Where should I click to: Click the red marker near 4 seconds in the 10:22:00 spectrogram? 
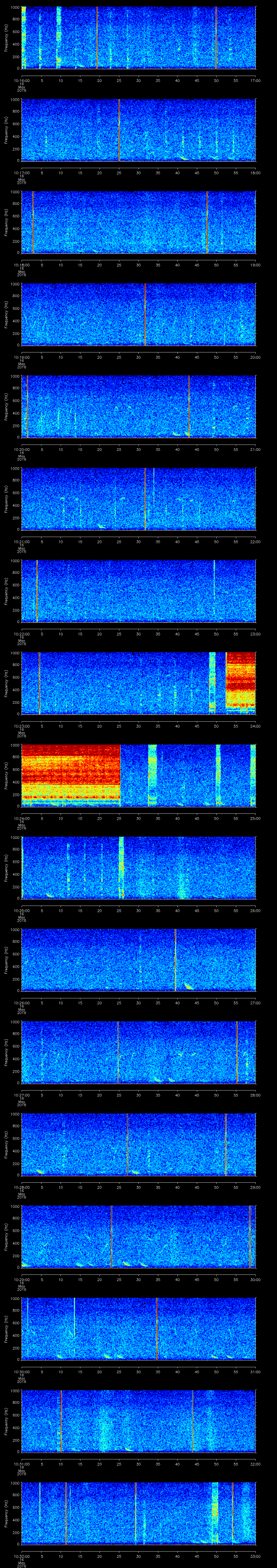[37, 591]
